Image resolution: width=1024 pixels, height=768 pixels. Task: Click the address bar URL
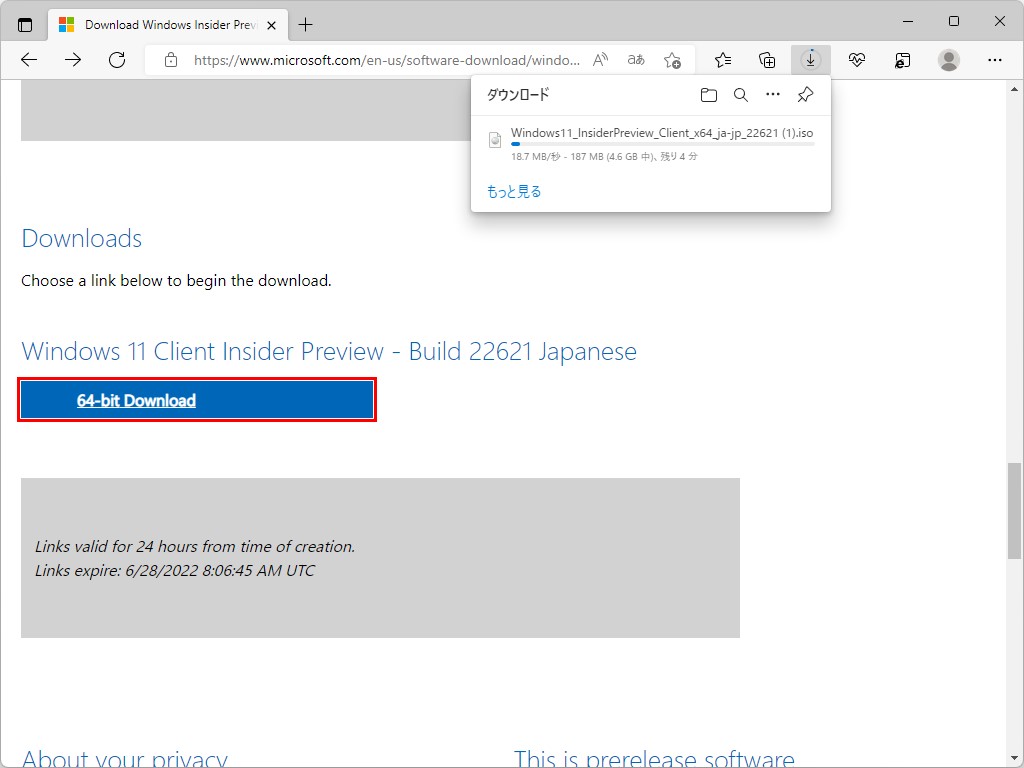(x=387, y=60)
